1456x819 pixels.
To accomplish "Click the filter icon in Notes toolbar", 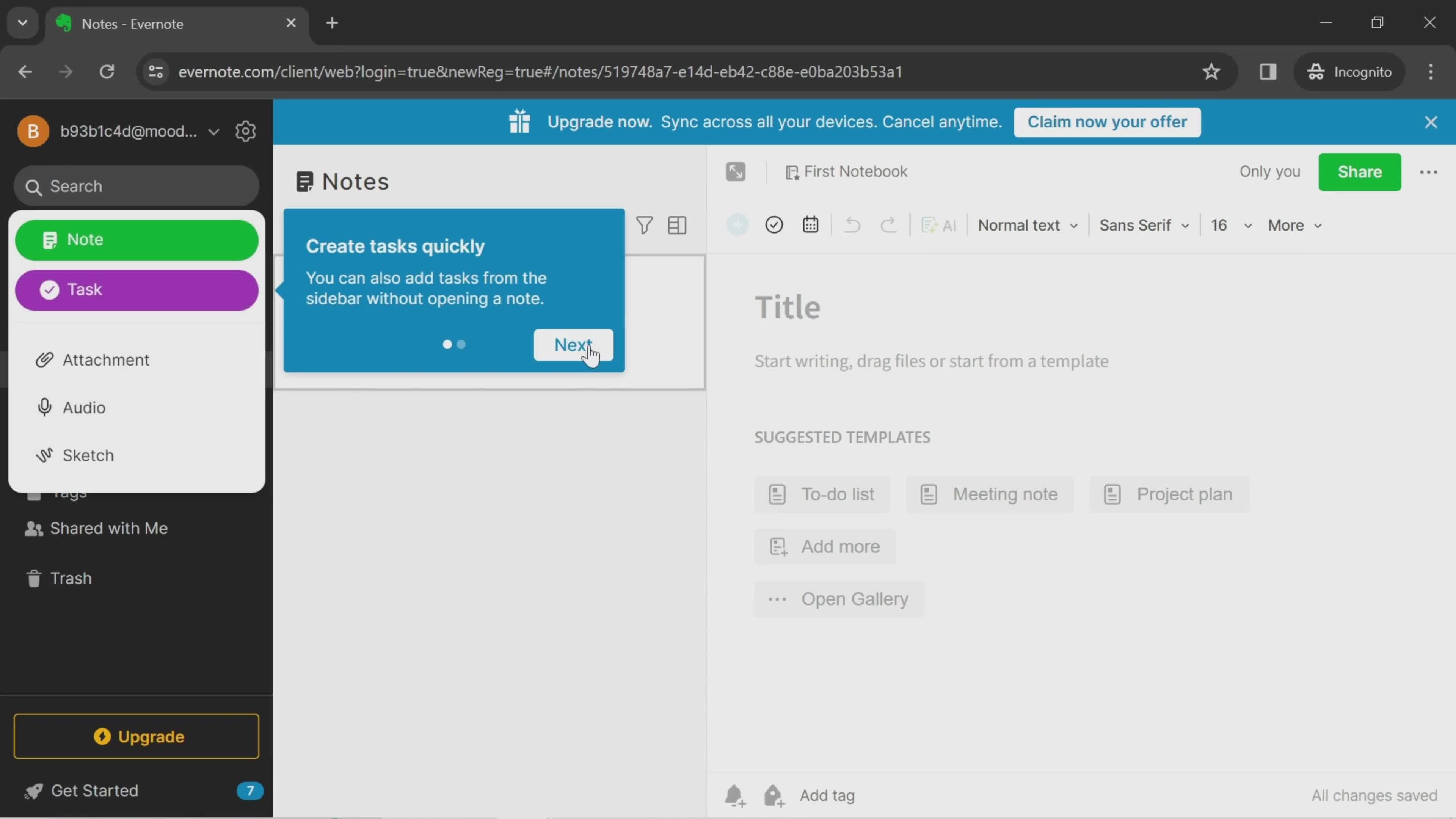I will pyautogui.click(x=644, y=224).
